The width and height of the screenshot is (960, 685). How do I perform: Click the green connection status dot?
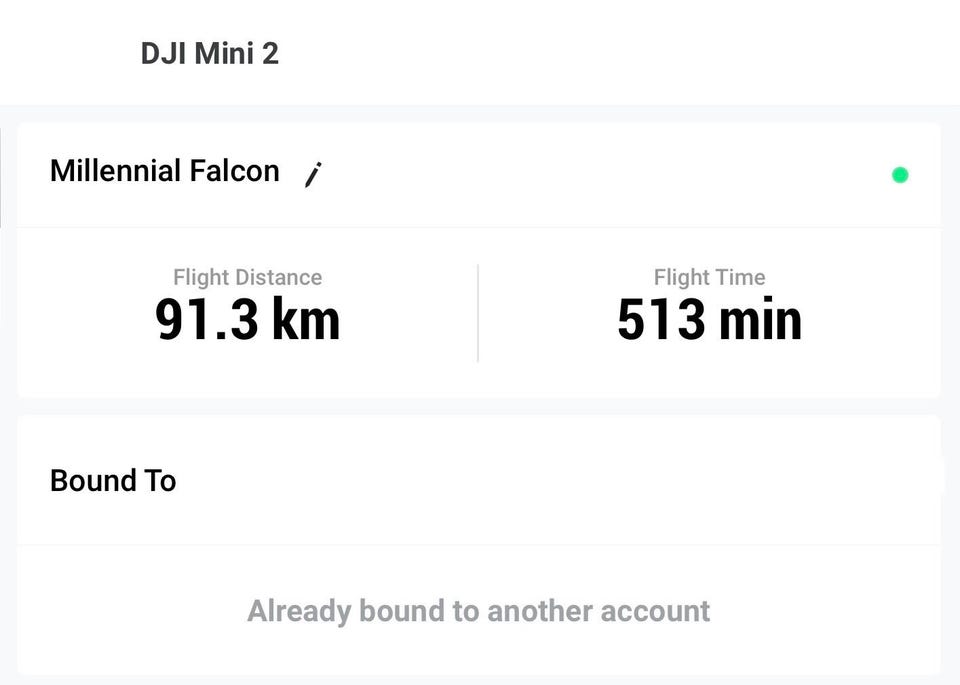(x=900, y=175)
